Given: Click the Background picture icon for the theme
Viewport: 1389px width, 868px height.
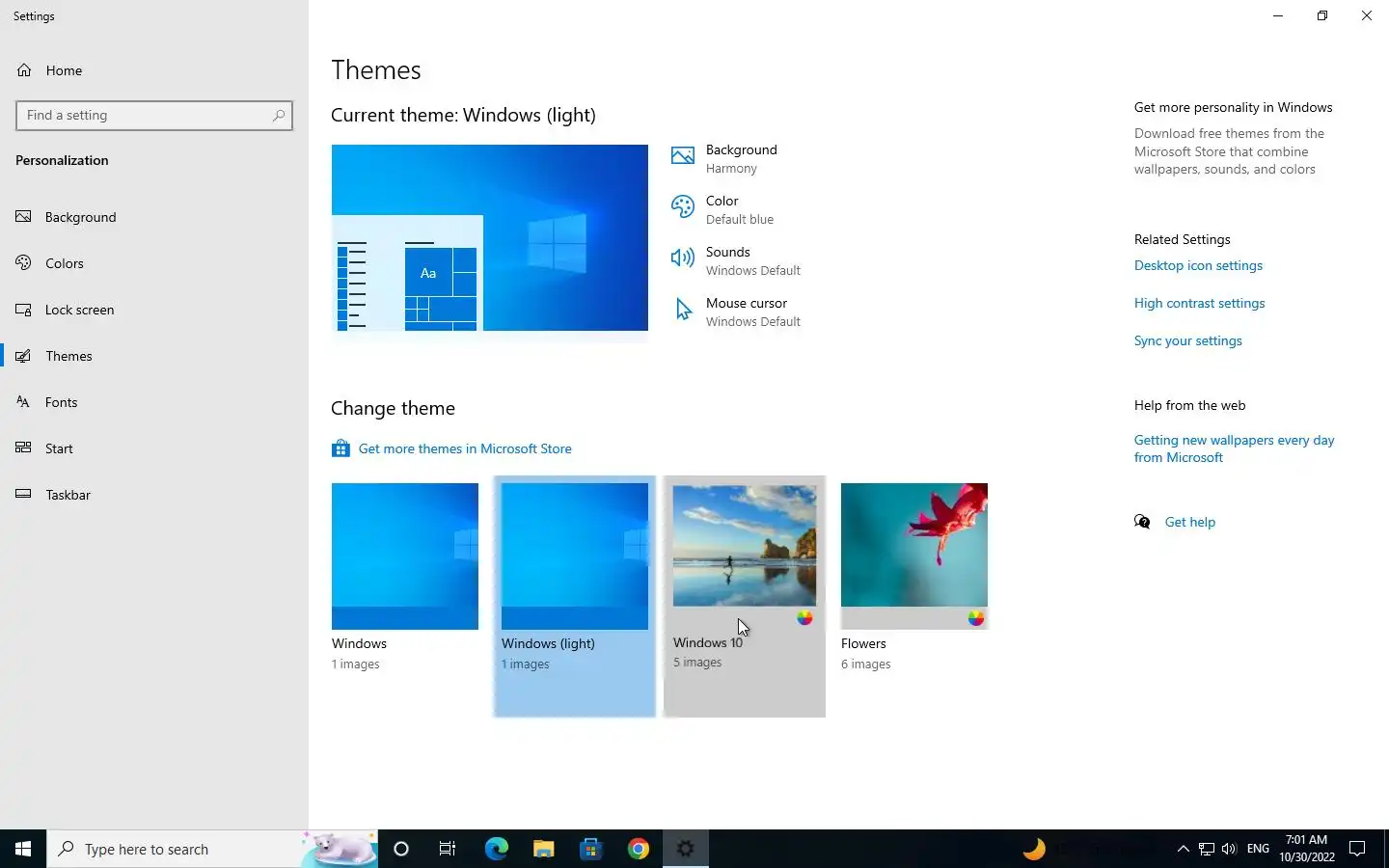Looking at the screenshot, I should tap(683, 156).
